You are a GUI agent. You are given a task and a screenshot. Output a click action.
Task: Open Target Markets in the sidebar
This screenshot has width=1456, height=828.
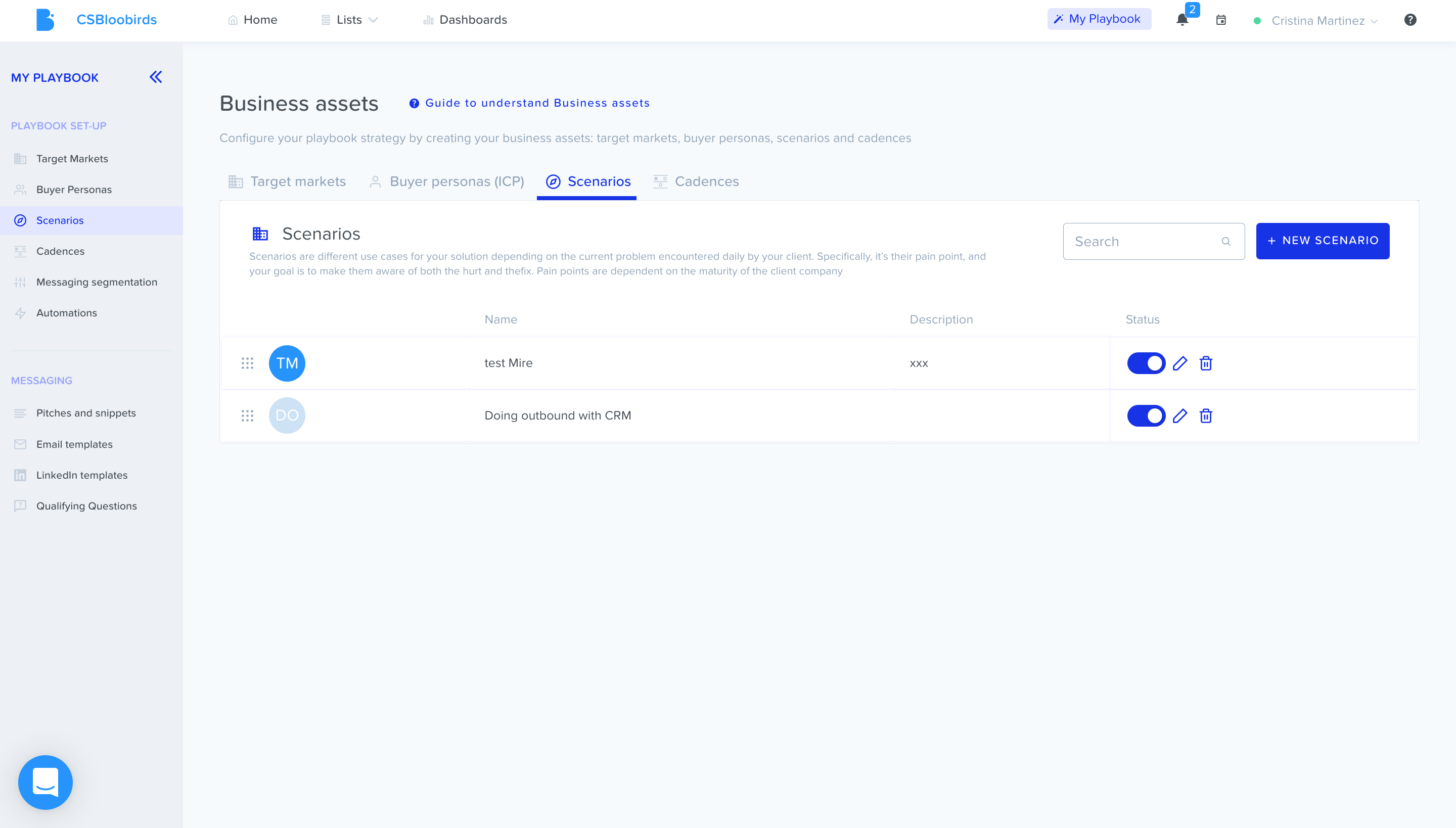91,159
